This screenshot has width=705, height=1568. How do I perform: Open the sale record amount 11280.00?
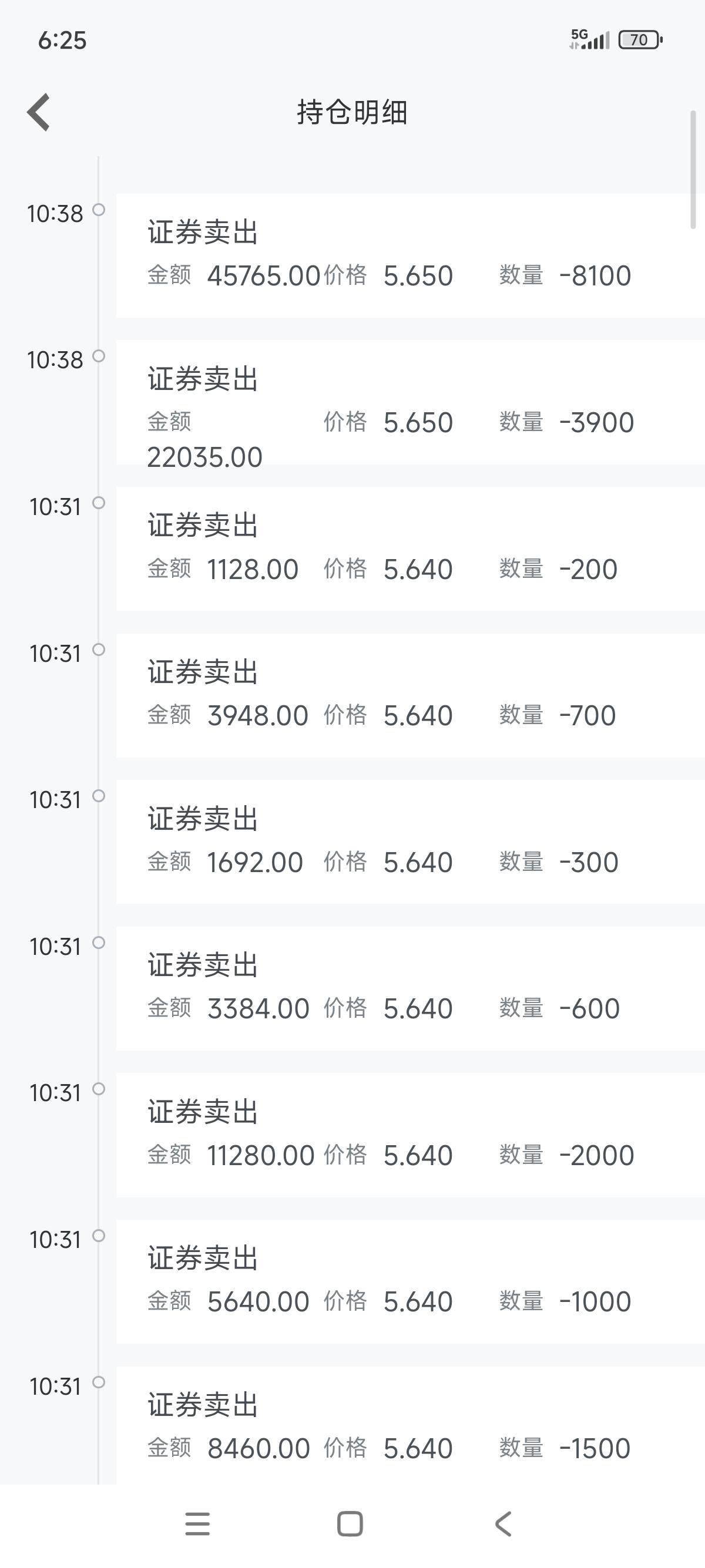(410, 1135)
